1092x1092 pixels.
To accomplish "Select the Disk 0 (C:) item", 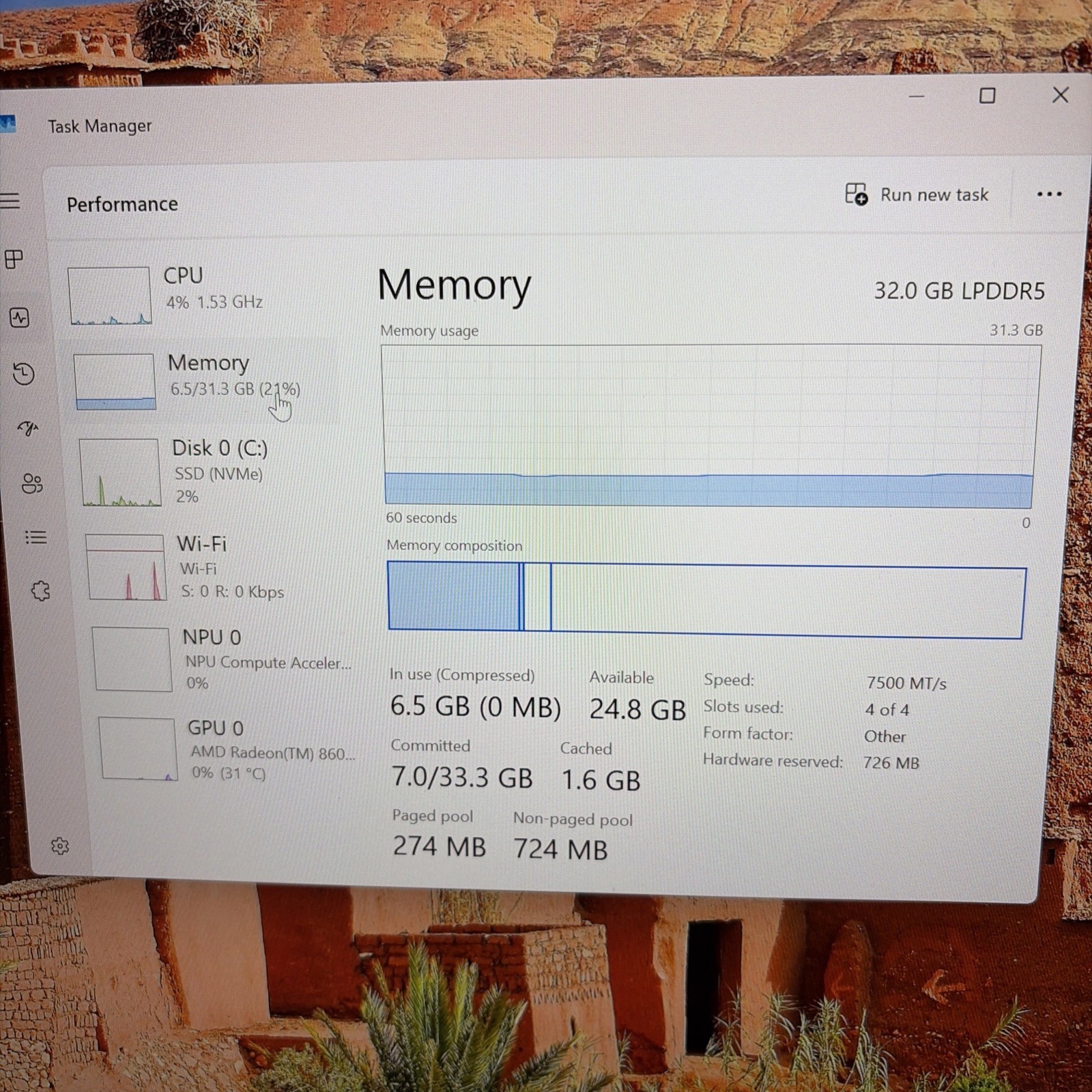I will (x=208, y=472).
